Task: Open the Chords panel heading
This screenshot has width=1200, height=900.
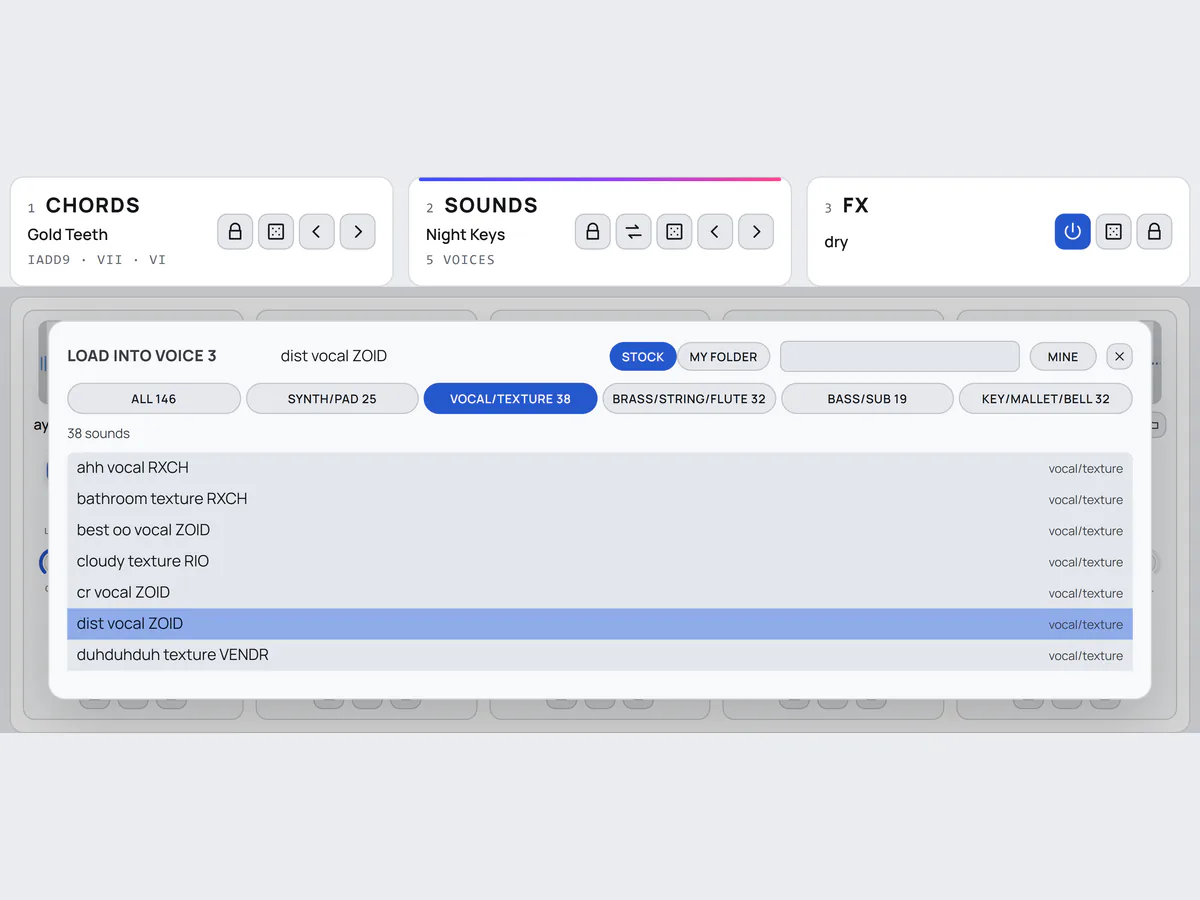Action: point(93,205)
